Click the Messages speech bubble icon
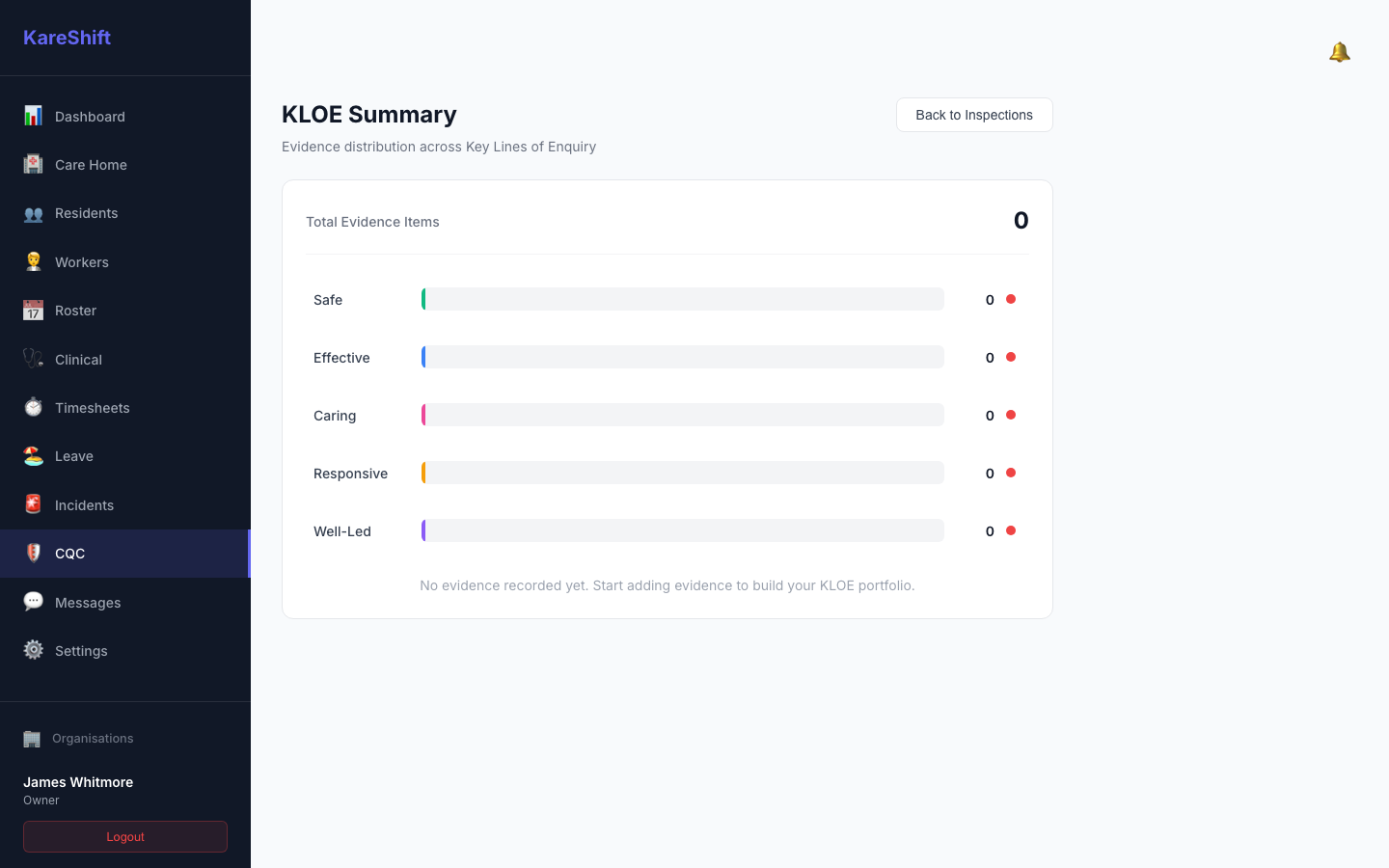This screenshot has height=868, width=1389. [x=33, y=602]
